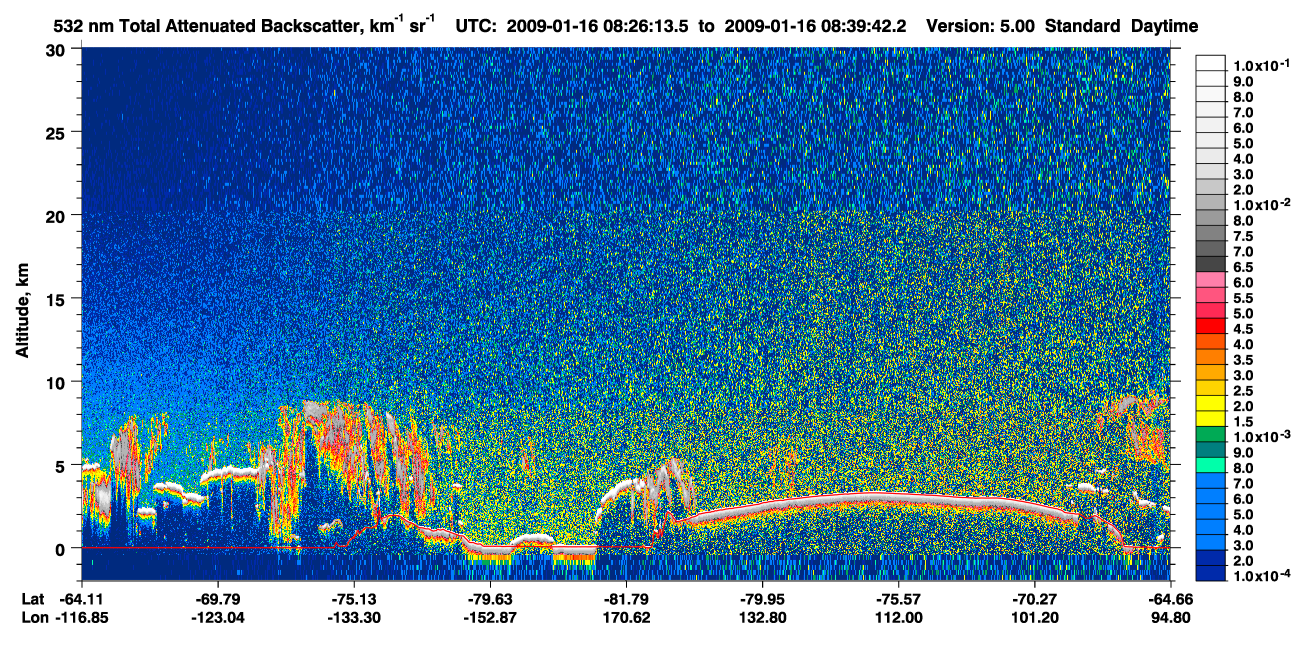Click the 15 km altitude tick label
The height and width of the screenshot is (667, 1300).
click(58, 299)
